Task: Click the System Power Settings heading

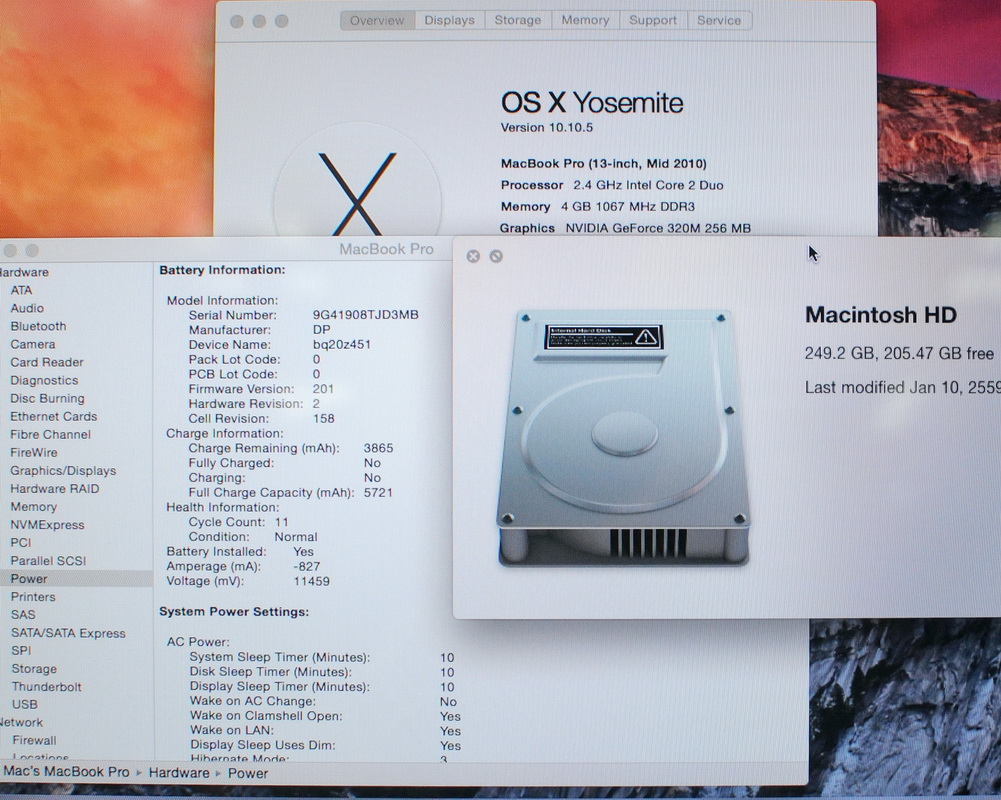Action: (x=234, y=612)
